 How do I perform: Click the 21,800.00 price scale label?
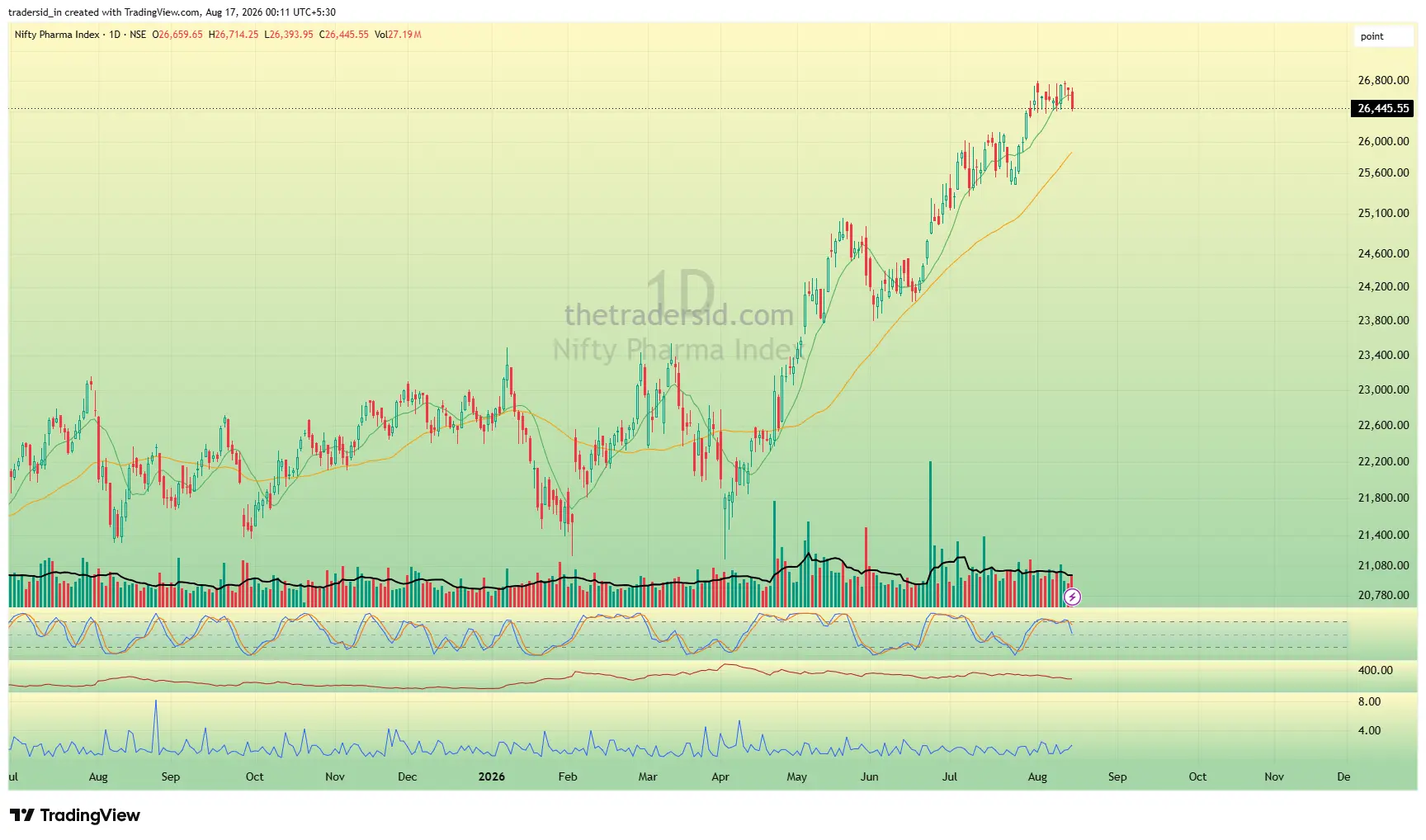point(1383,498)
